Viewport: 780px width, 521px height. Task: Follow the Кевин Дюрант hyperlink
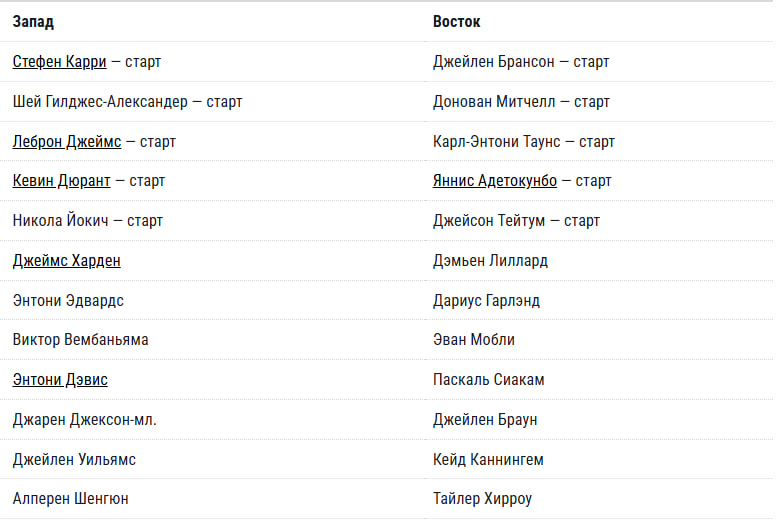tap(61, 181)
